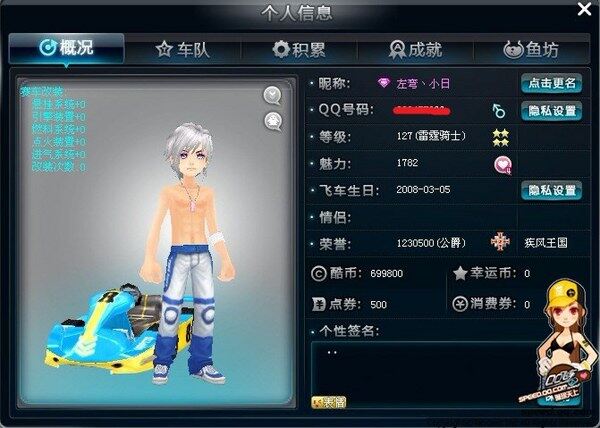600x428 pixels.
Task: Open the 鱼坊 tab
Action: (x=531, y=50)
